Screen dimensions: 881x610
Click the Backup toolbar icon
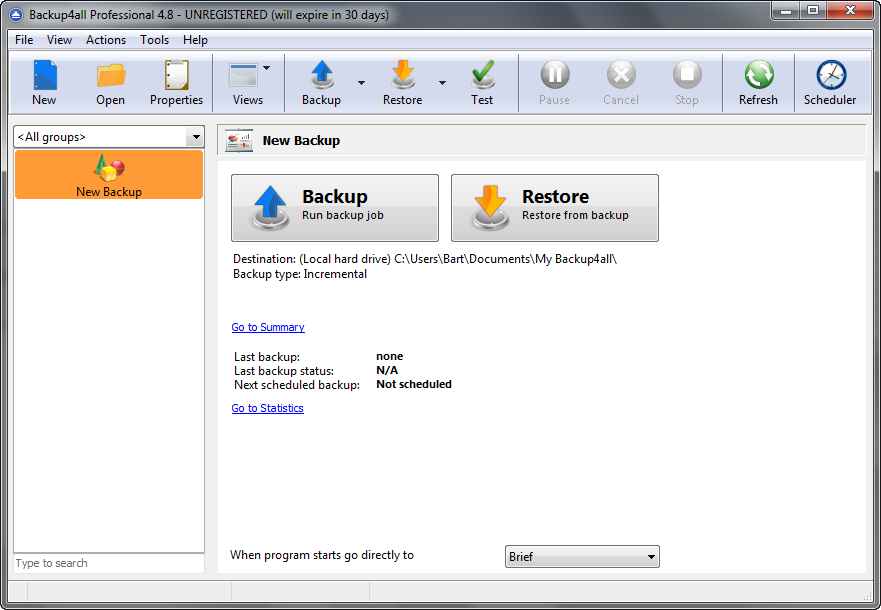(322, 83)
